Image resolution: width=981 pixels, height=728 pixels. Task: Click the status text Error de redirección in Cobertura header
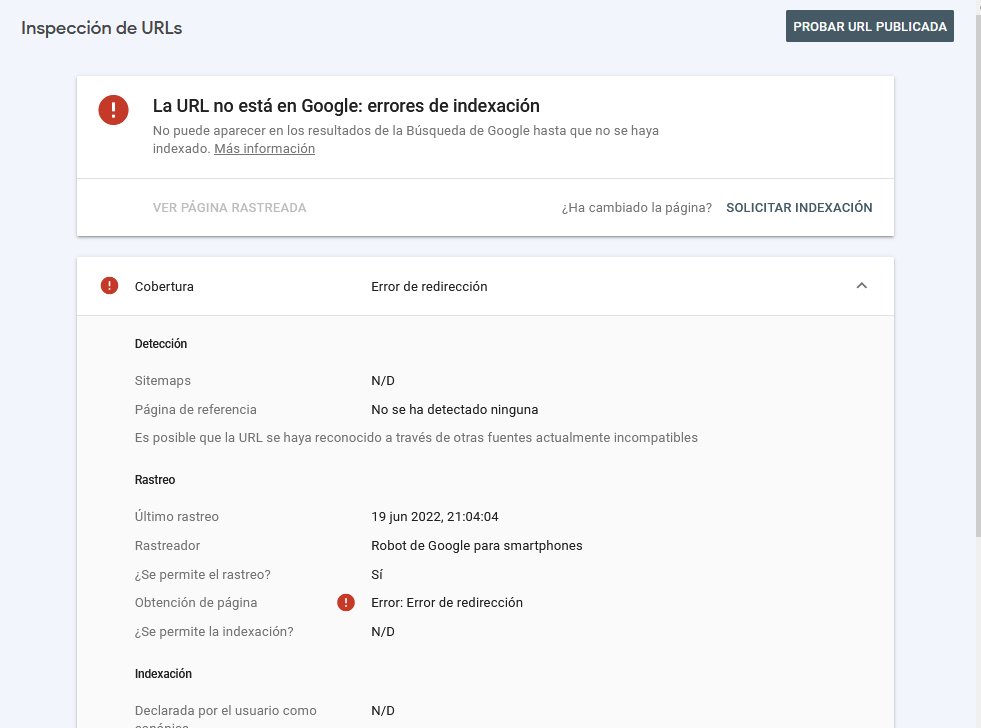(429, 286)
